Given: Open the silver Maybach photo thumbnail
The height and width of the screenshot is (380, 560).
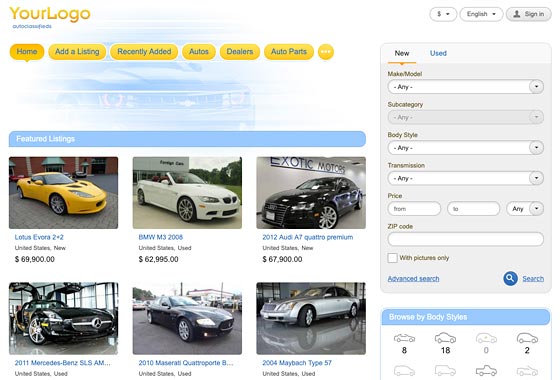Looking at the screenshot, I should pyautogui.click(x=311, y=319).
